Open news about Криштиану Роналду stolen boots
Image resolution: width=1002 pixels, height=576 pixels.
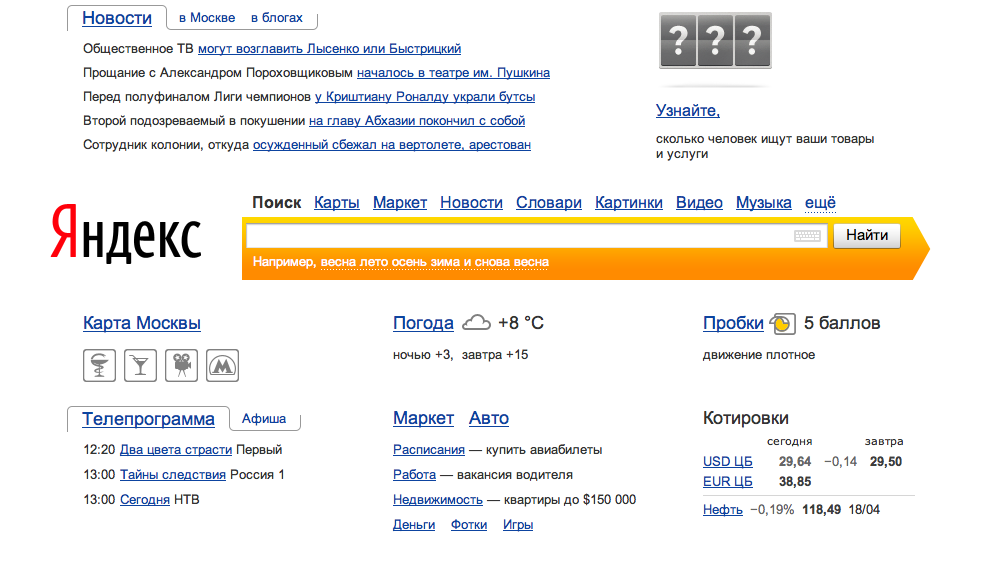pos(425,97)
